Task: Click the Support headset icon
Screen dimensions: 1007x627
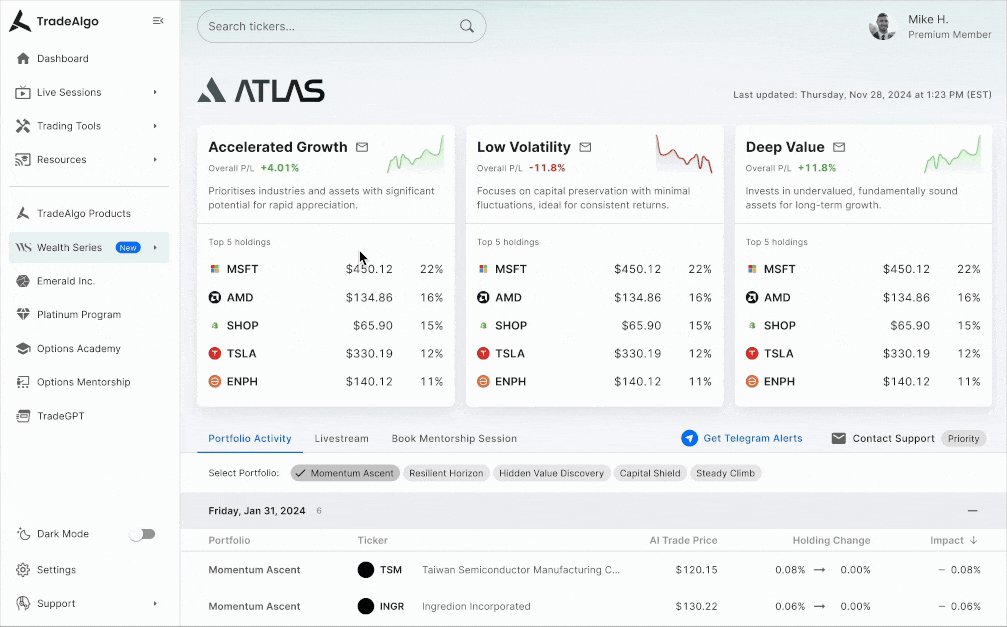Action: [x=23, y=603]
